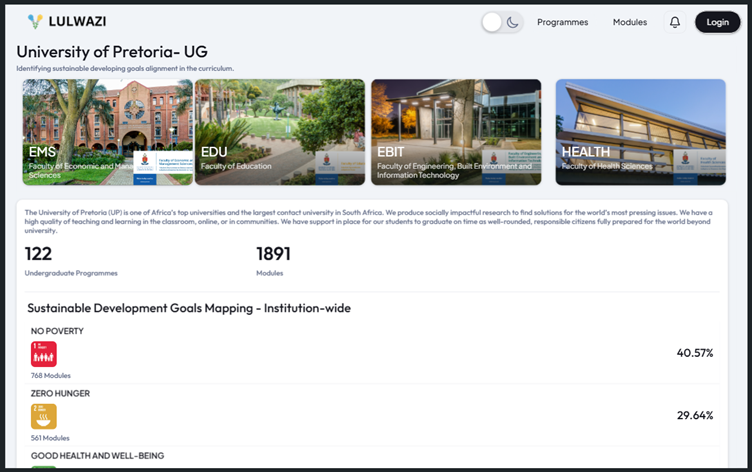Click the Lulwazi logo icon
This screenshot has height=472, width=752.
35,22
